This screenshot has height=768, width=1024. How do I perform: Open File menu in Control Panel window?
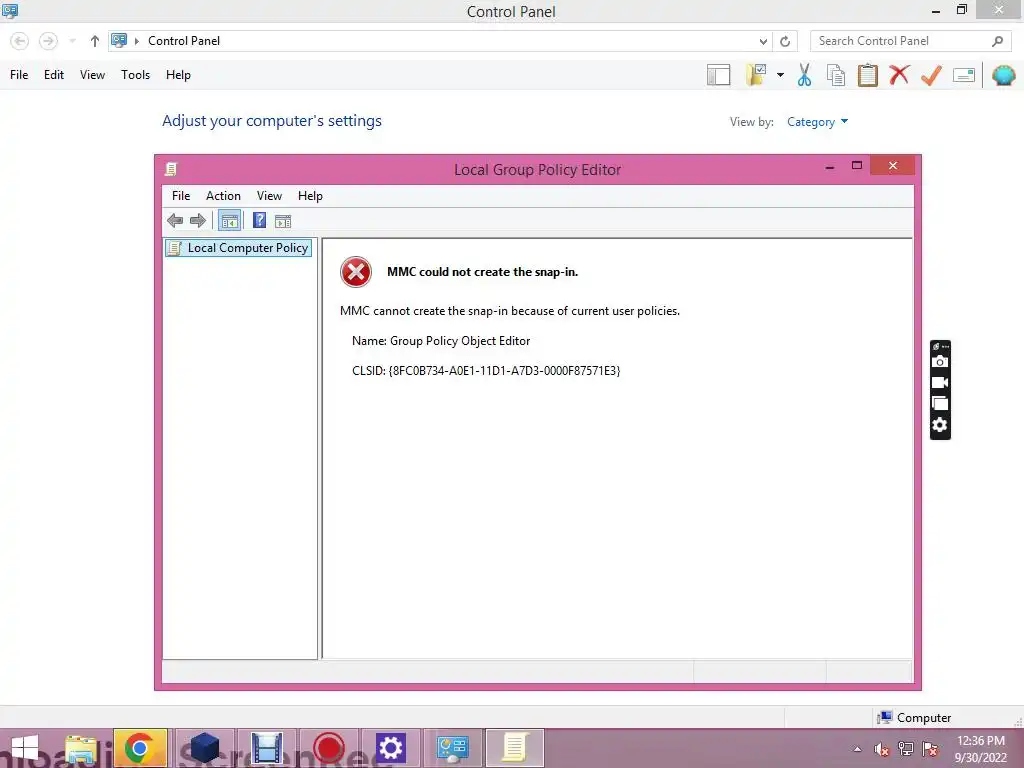19,75
